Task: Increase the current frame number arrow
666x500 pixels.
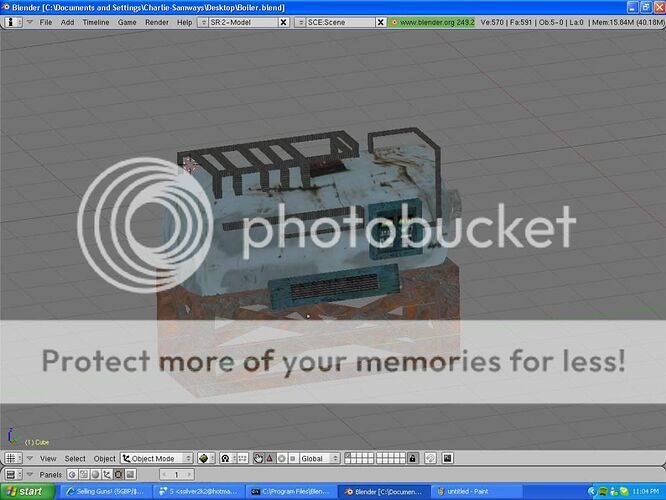Action: coord(189,474)
